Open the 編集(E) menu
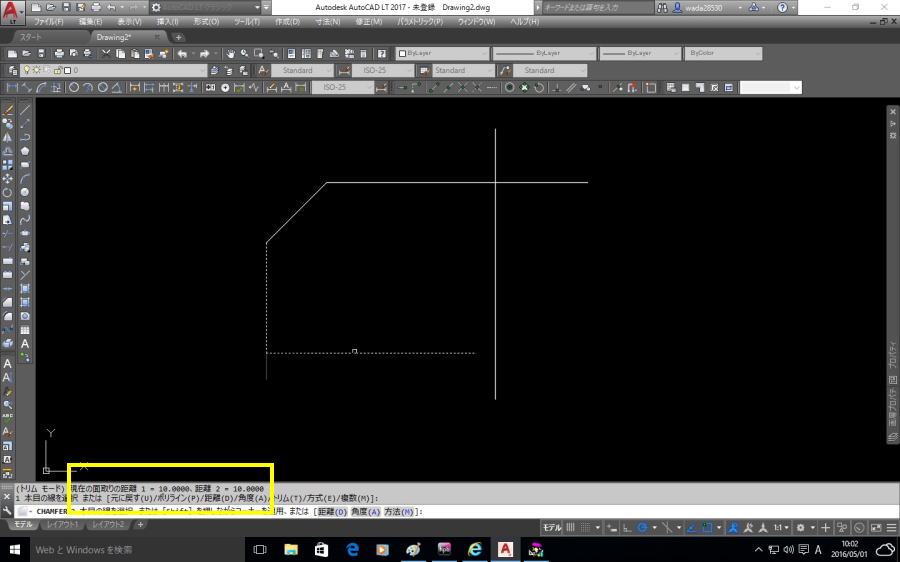 pyautogui.click(x=90, y=21)
